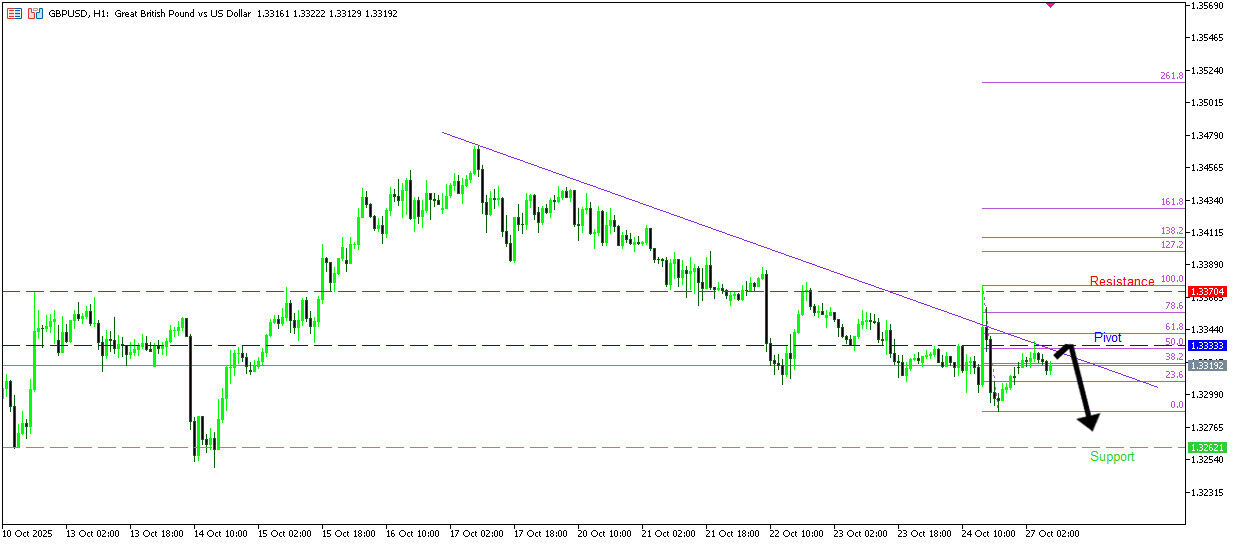This screenshot has height=545, width=1238.
Task: Click the 261.8 Fibonacci extension level
Action: (x=1171, y=76)
